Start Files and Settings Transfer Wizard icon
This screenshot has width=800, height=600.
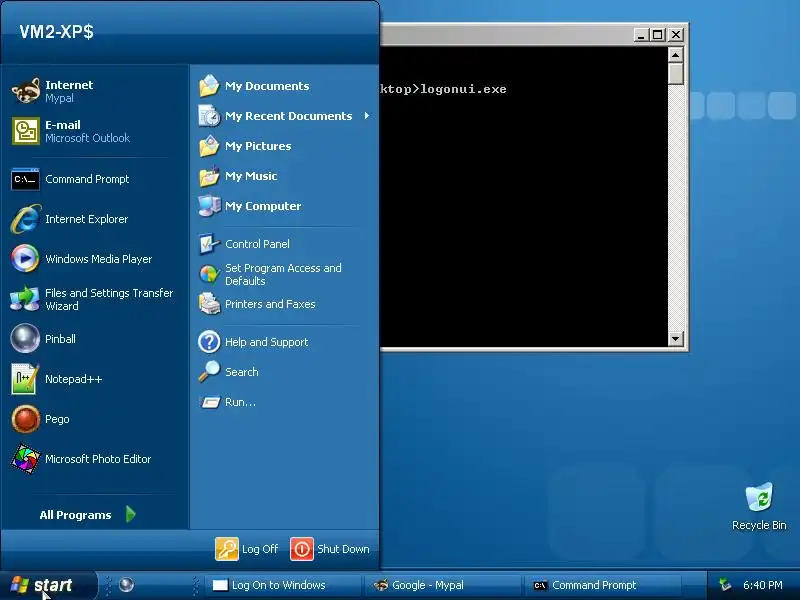24,299
